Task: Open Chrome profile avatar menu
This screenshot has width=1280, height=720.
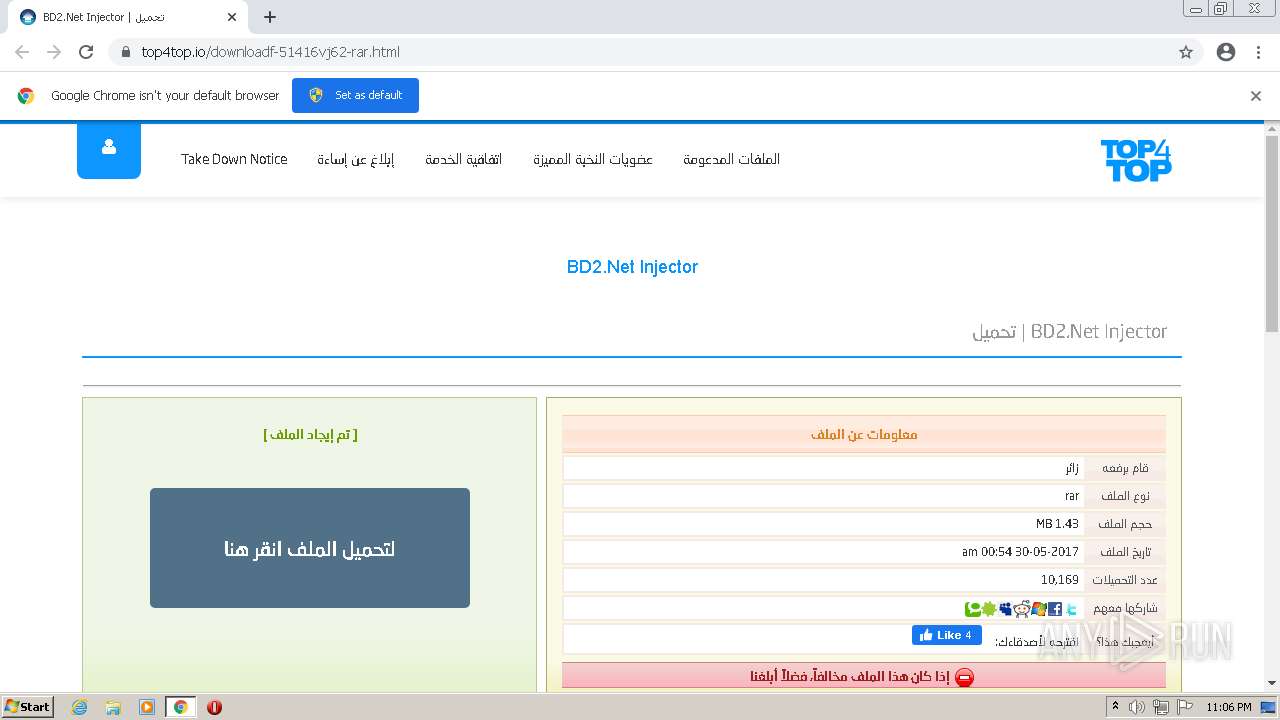Action: point(1226,52)
